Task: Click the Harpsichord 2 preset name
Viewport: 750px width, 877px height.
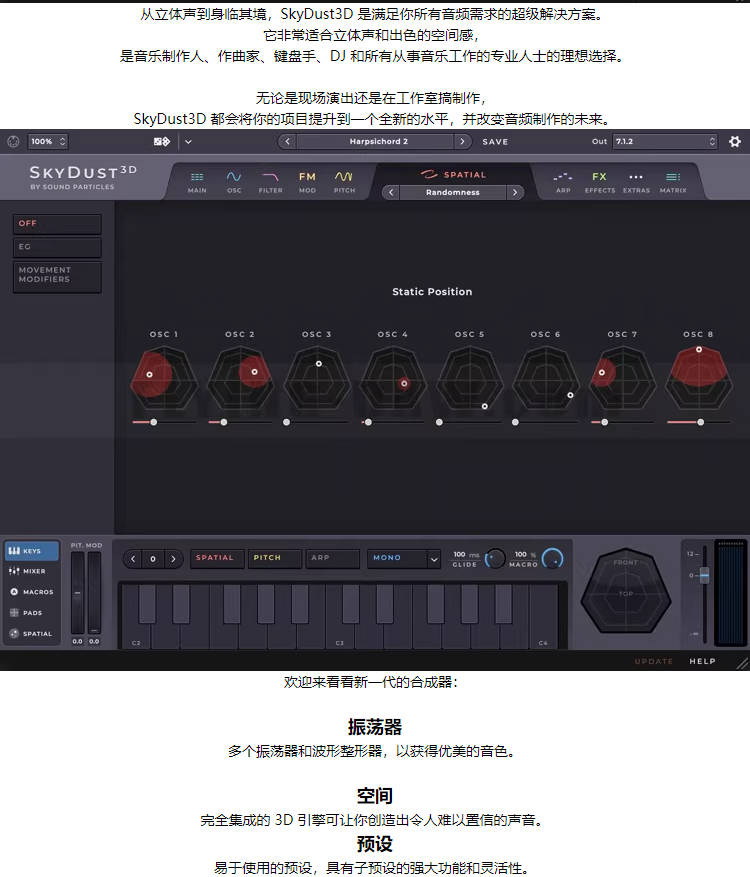Action: coord(379,142)
